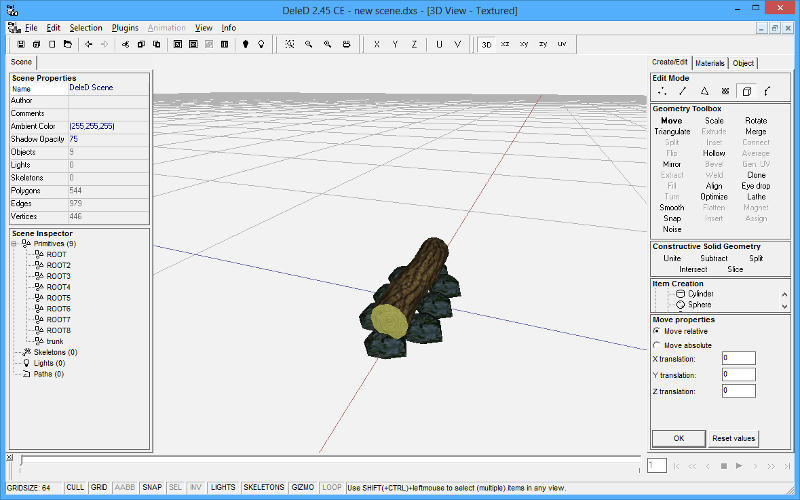Image resolution: width=800 pixels, height=500 pixels.
Task: Open the Info menu
Action: pyautogui.click(x=229, y=28)
